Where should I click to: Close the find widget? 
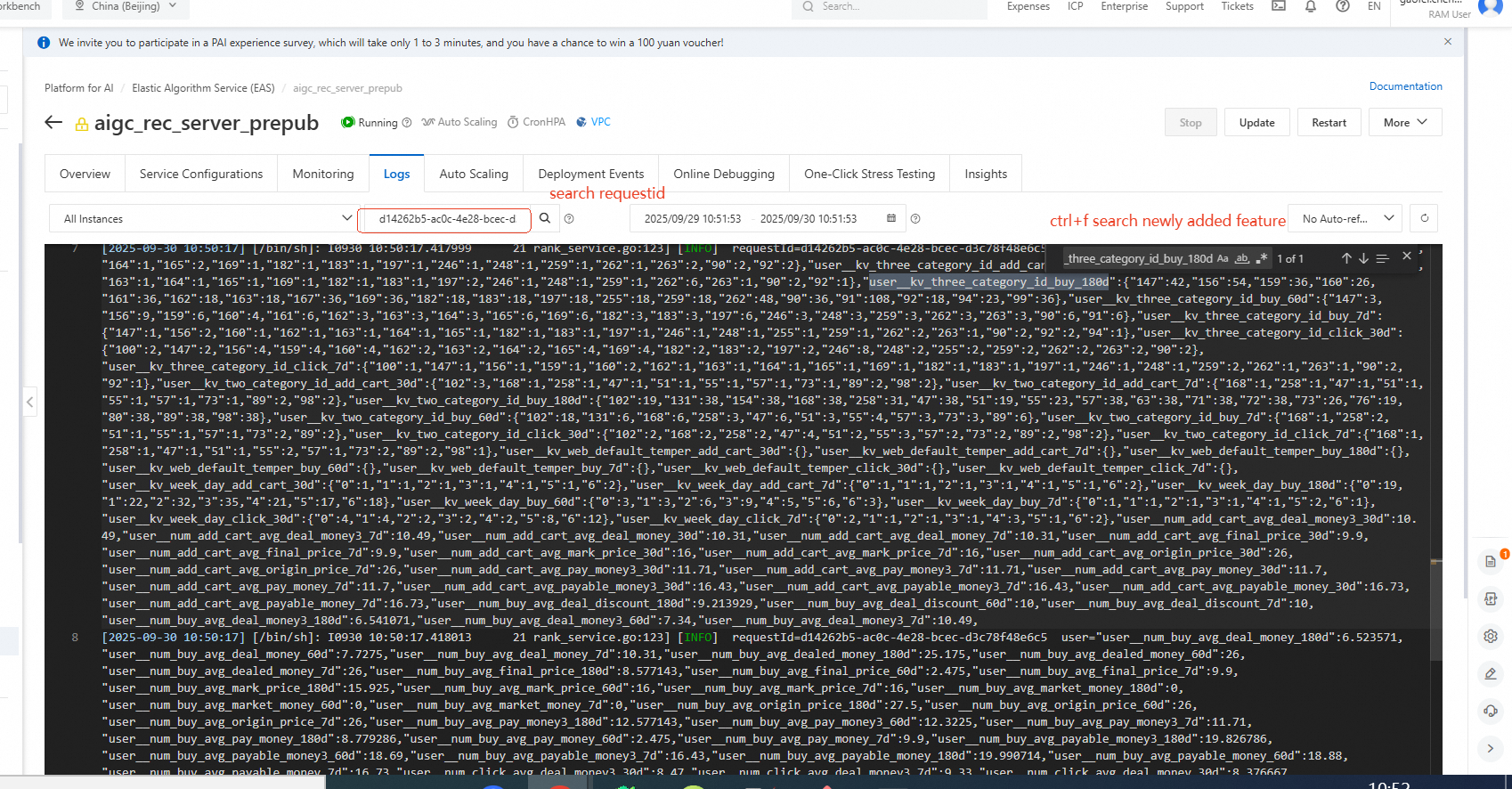point(1407,256)
